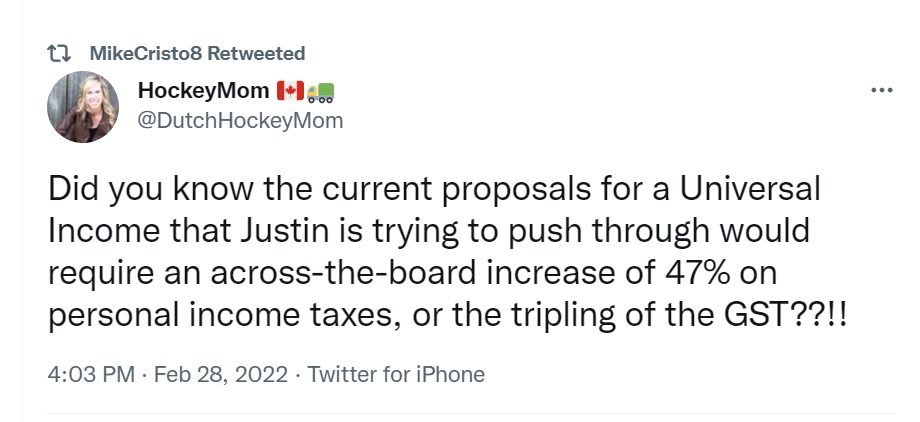Click the truck emoji beside the name
This screenshot has height=422, width=920.
click(x=319, y=92)
